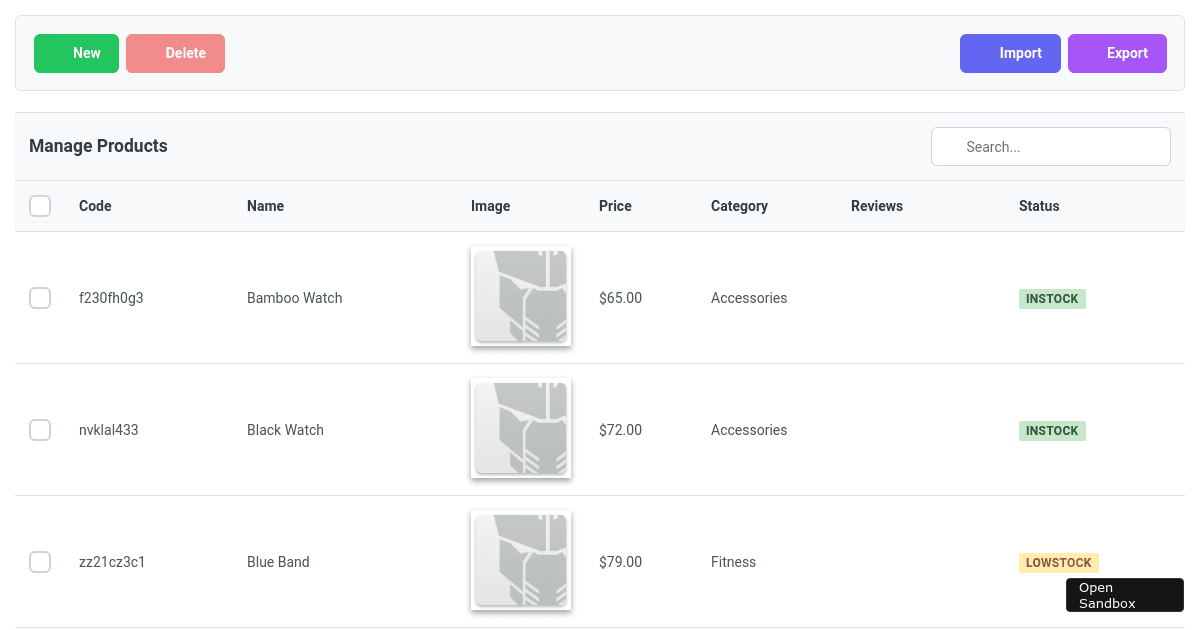The width and height of the screenshot is (1200, 630).
Task: Click the Blue Band product image
Action: 521,560
